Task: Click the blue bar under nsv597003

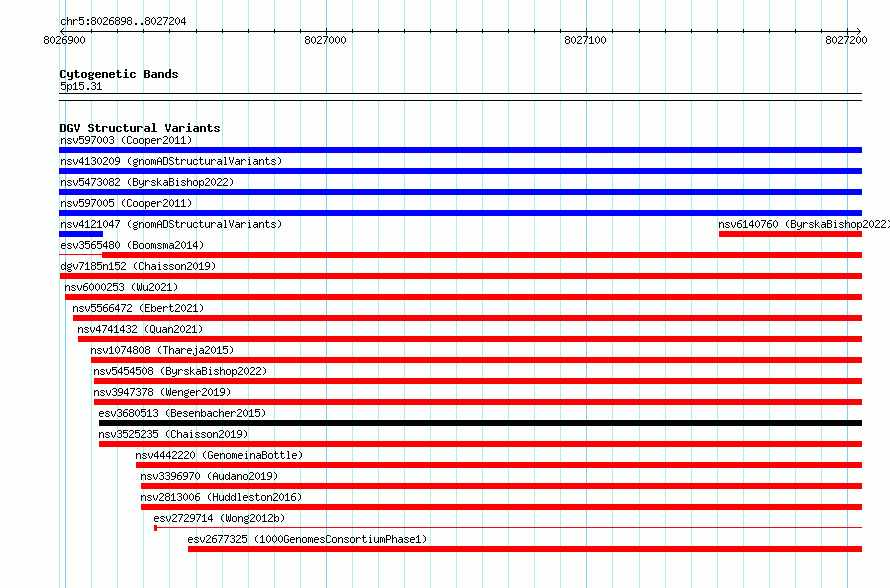Action: pyautogui.click(x=460, y=150)
